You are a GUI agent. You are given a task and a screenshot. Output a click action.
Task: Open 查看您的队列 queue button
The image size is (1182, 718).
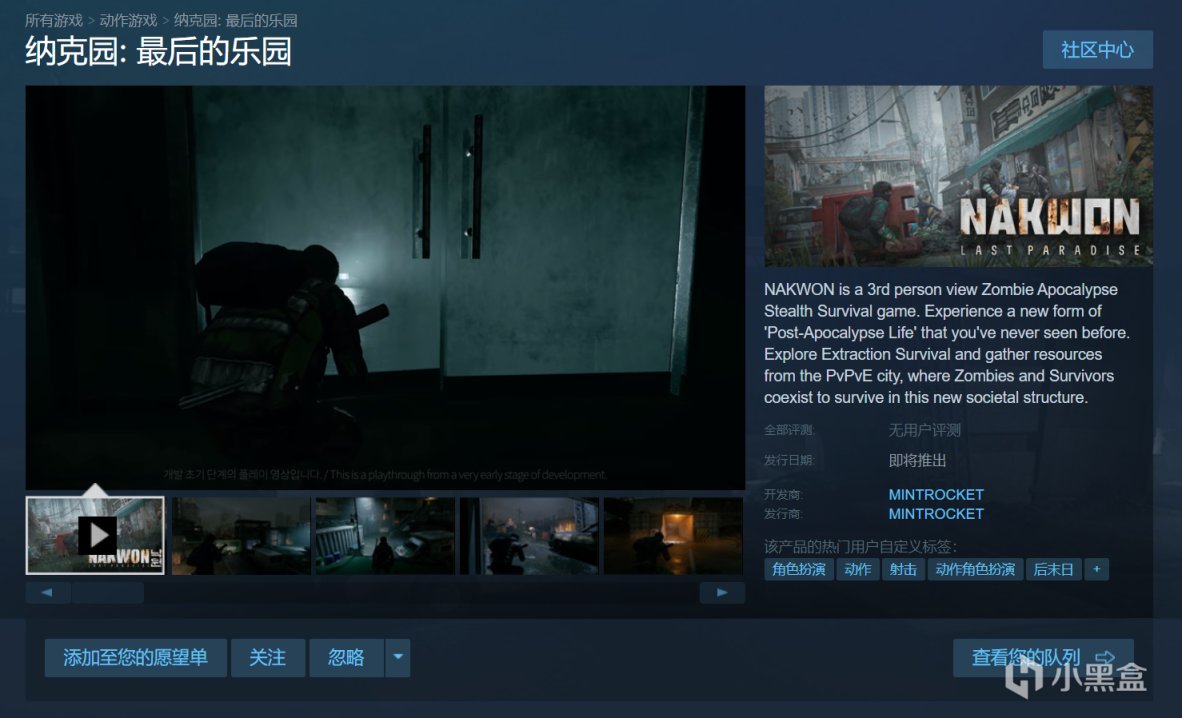(x=1043, y=658)
